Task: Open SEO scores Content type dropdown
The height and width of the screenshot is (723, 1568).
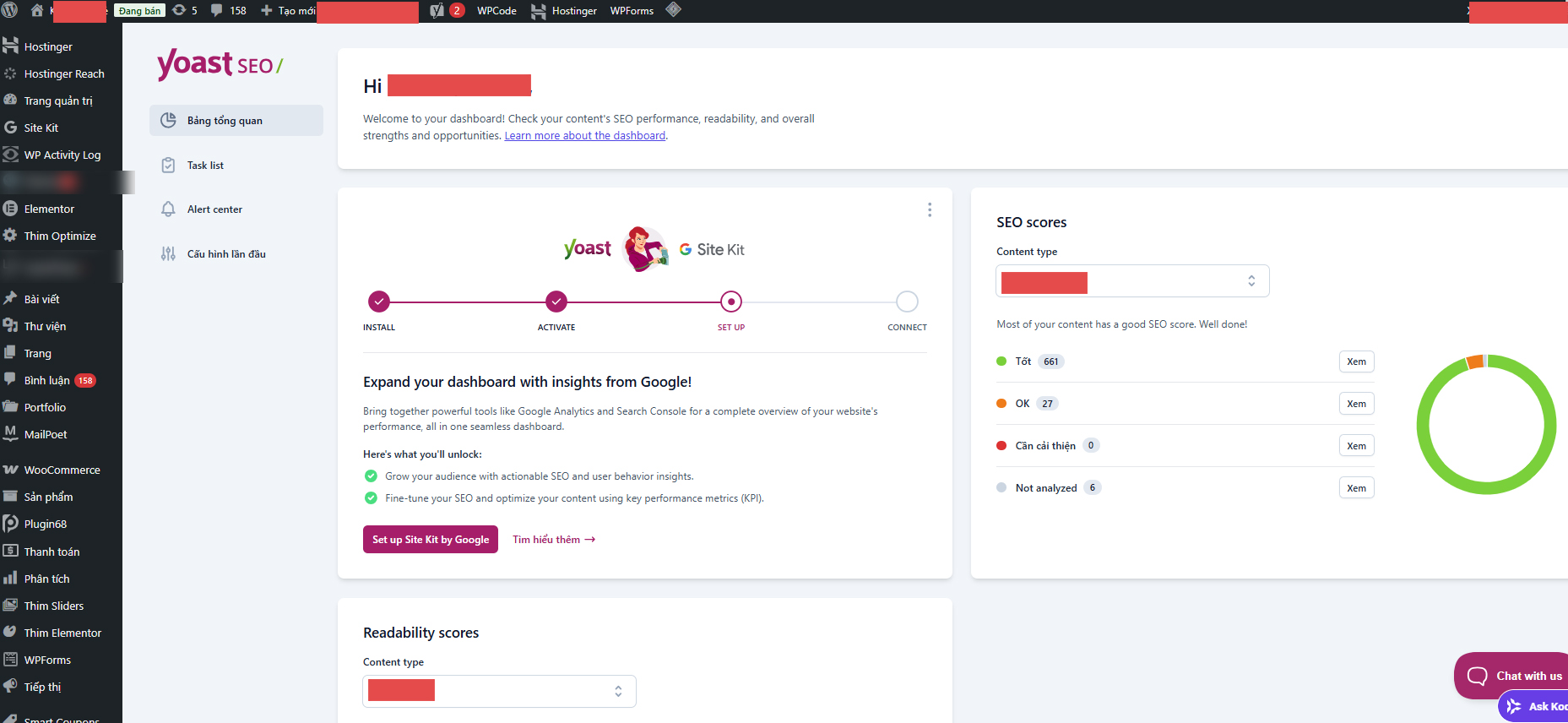Action: [x=1133, y=281]
